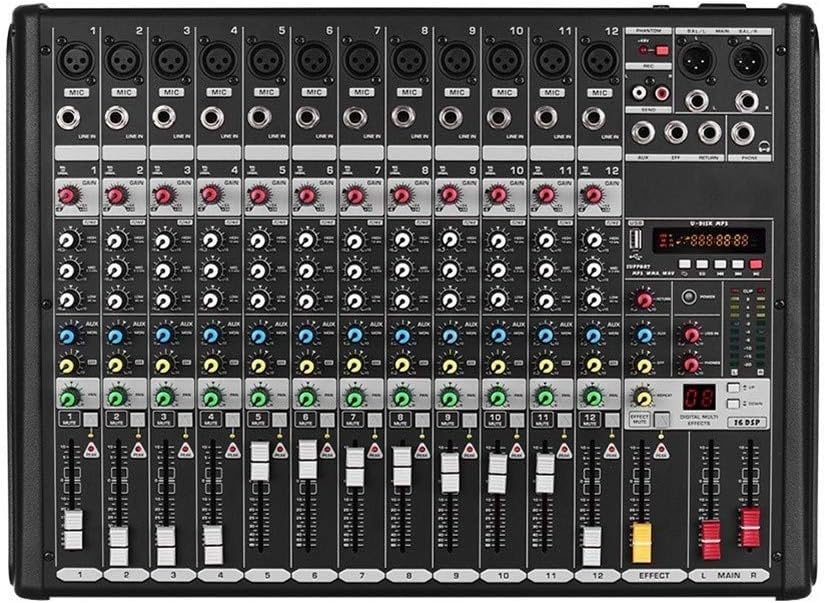
Task: Click channel 1 HIGH EQ knob
Action: point(66,240)
